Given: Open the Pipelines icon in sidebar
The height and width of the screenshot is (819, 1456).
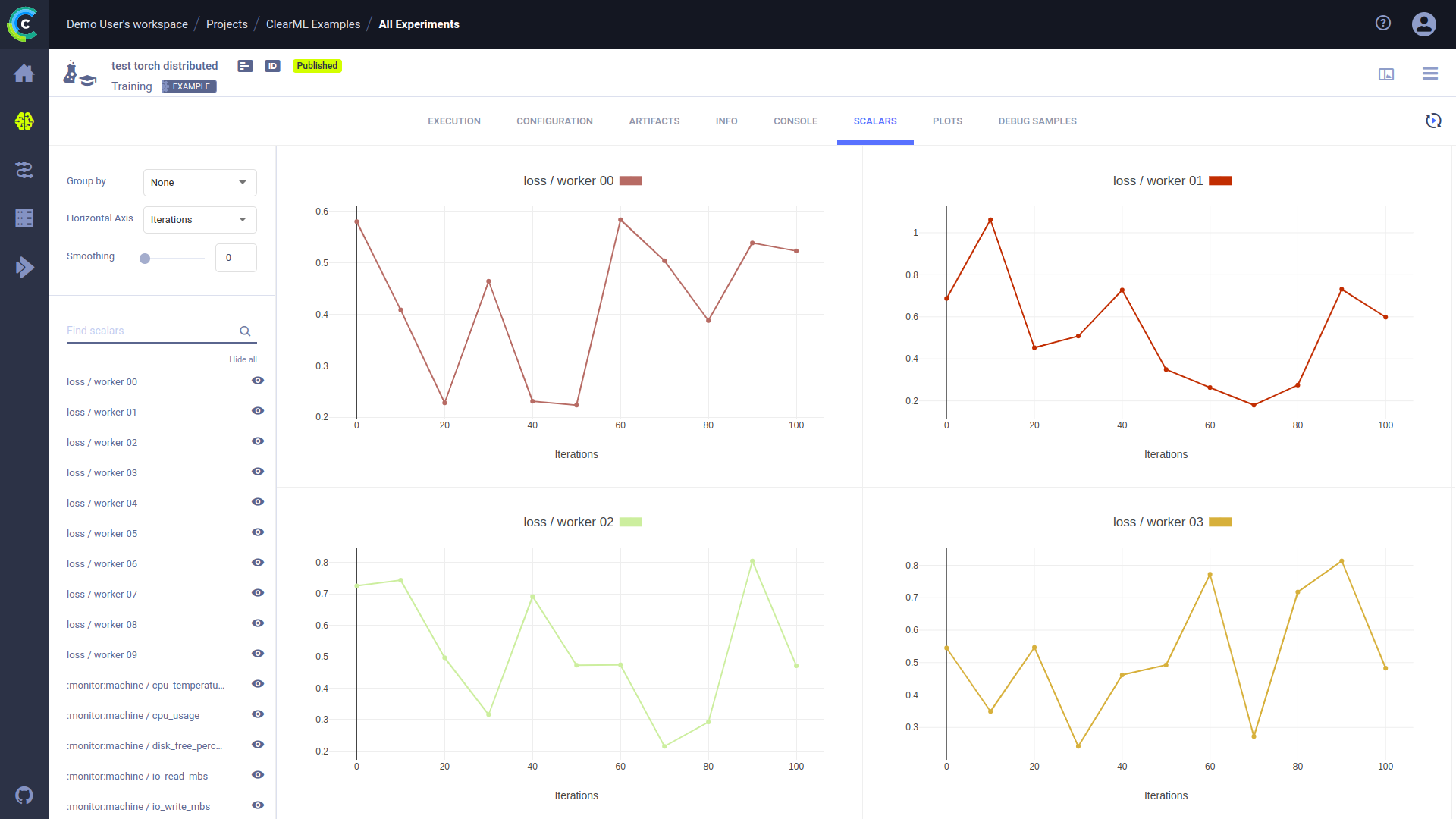Looking at the screenshot, I should pos(24,170).
